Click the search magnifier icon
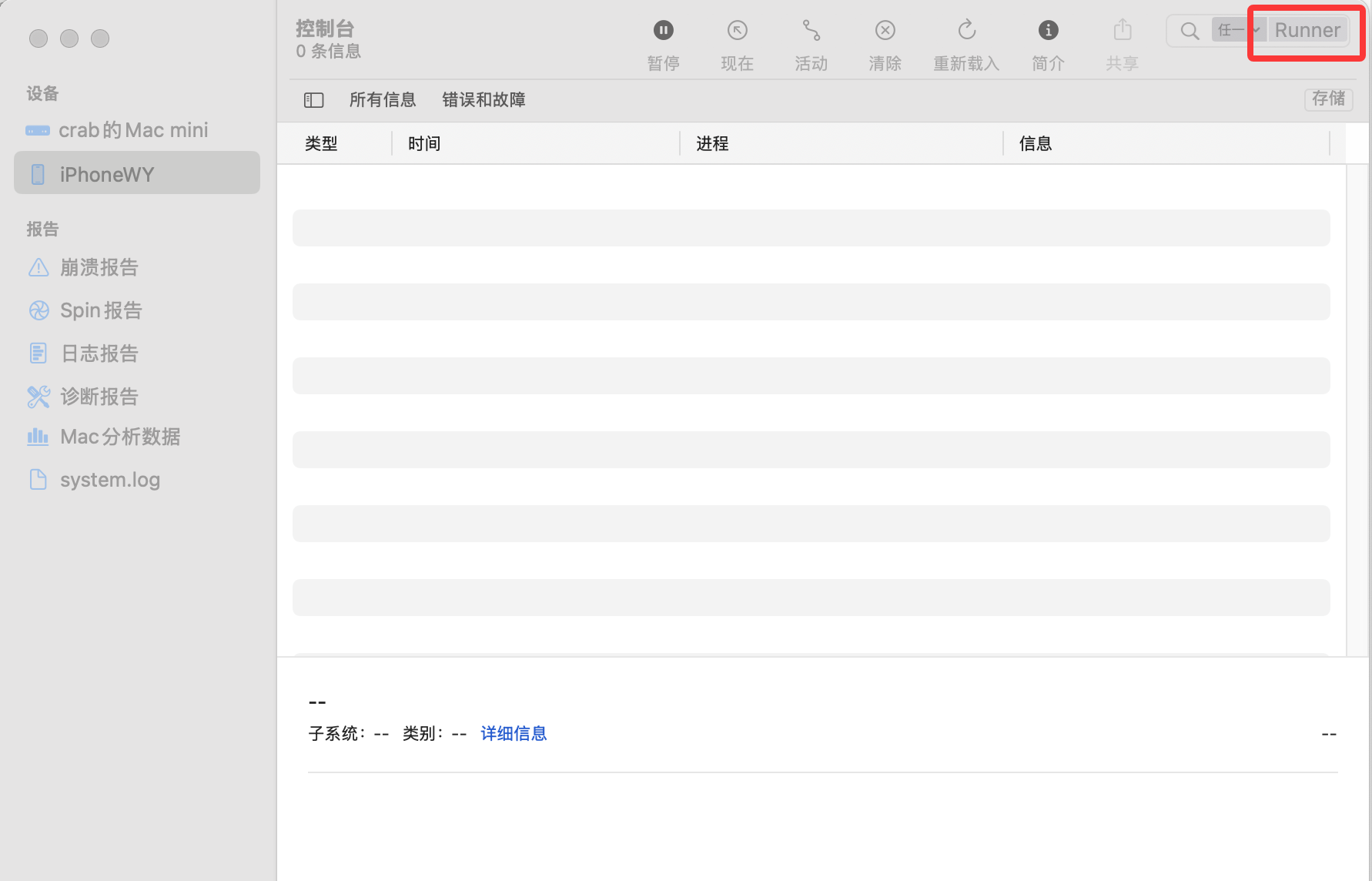The image size is (1372, 881). (x=1190, y=31)
